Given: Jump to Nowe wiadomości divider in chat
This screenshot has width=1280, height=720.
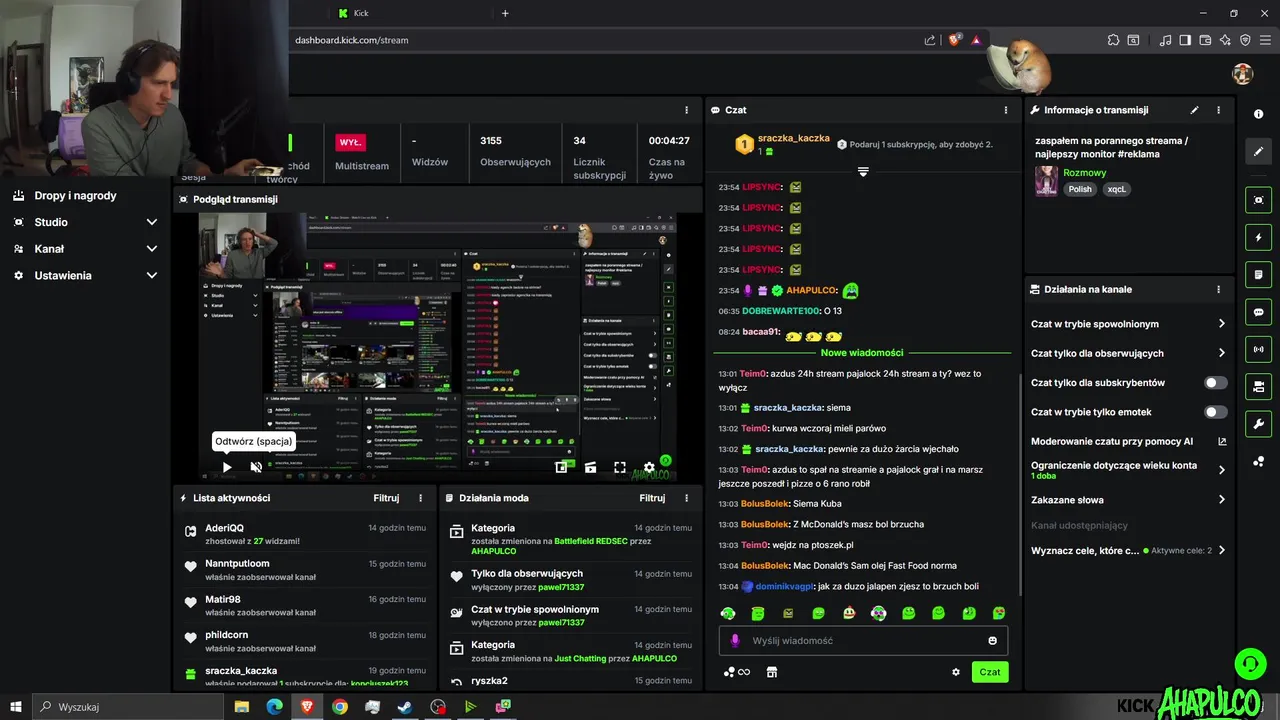Looking at the screenshot, I should click(x=862, y=353).
